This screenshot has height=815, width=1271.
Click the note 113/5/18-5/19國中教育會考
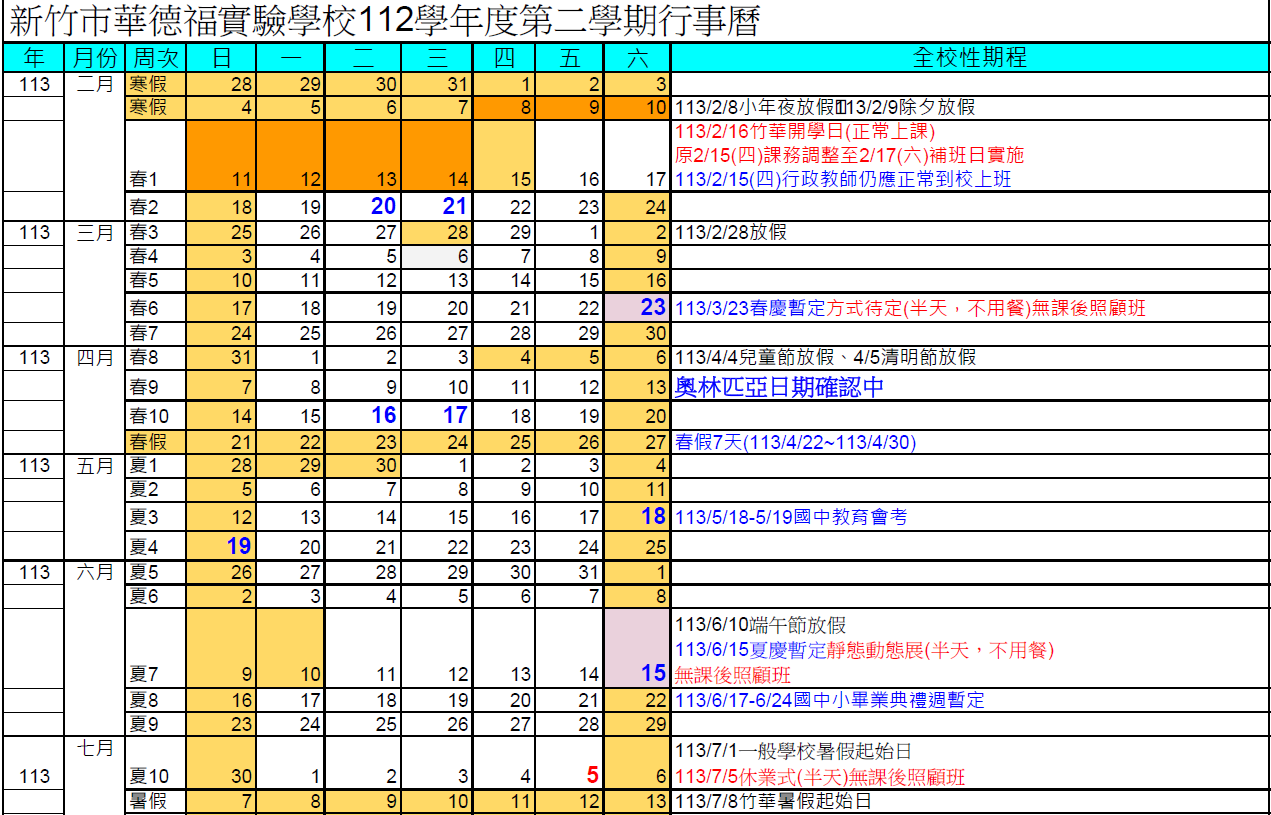pyautogui.click(x=791, y=517)
